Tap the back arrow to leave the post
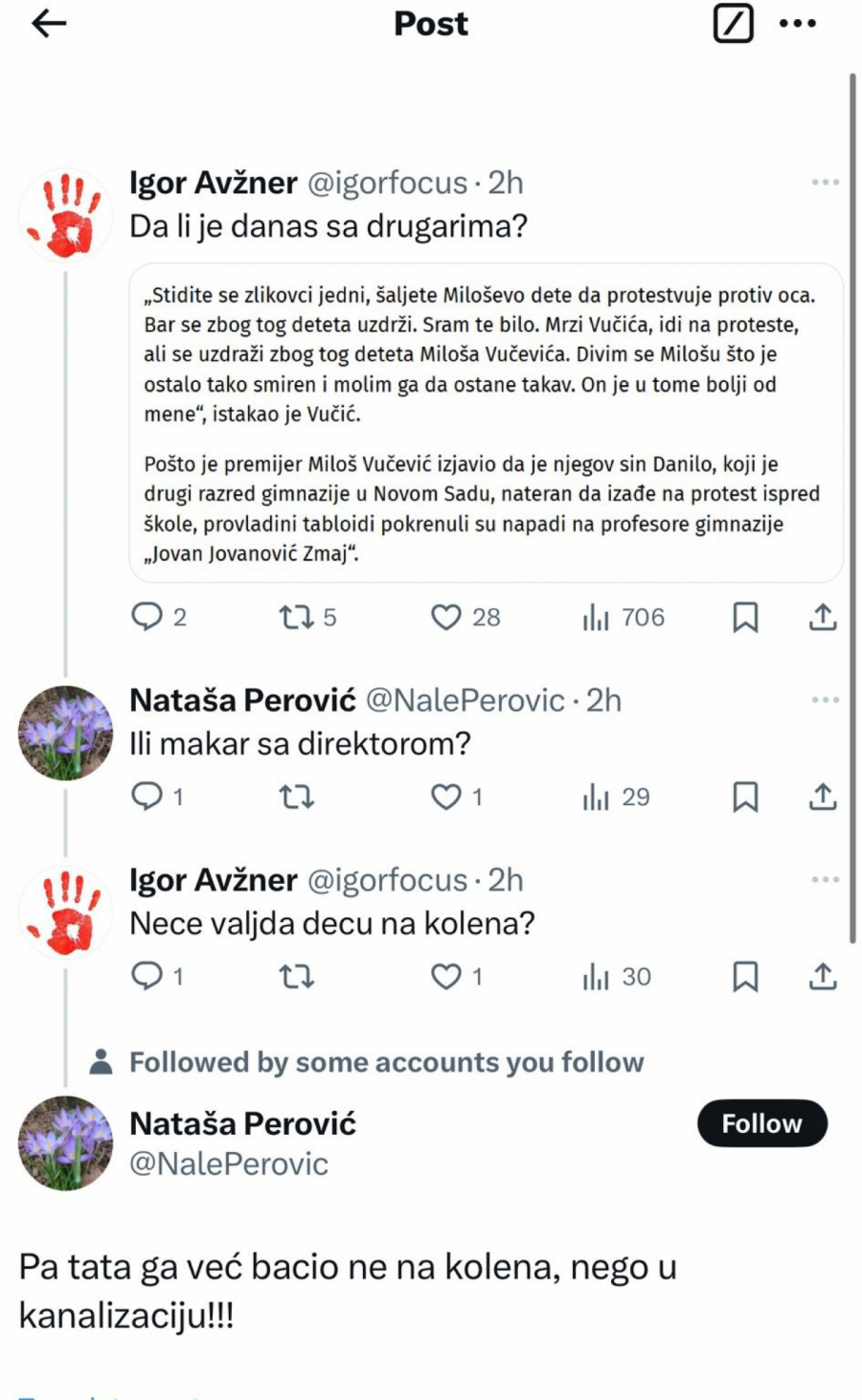The height and width of the screenshot is (1400, 862). tap(45, 24)
